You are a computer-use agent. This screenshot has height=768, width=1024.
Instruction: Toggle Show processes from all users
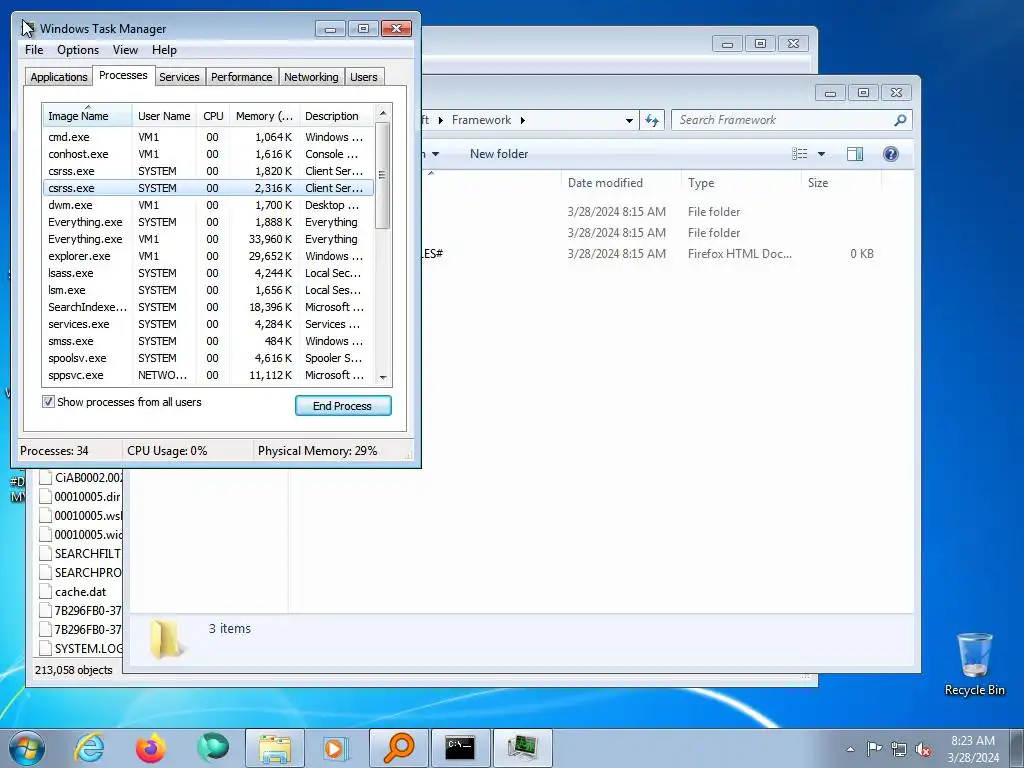pyautogui.click(x=48, y=402)
